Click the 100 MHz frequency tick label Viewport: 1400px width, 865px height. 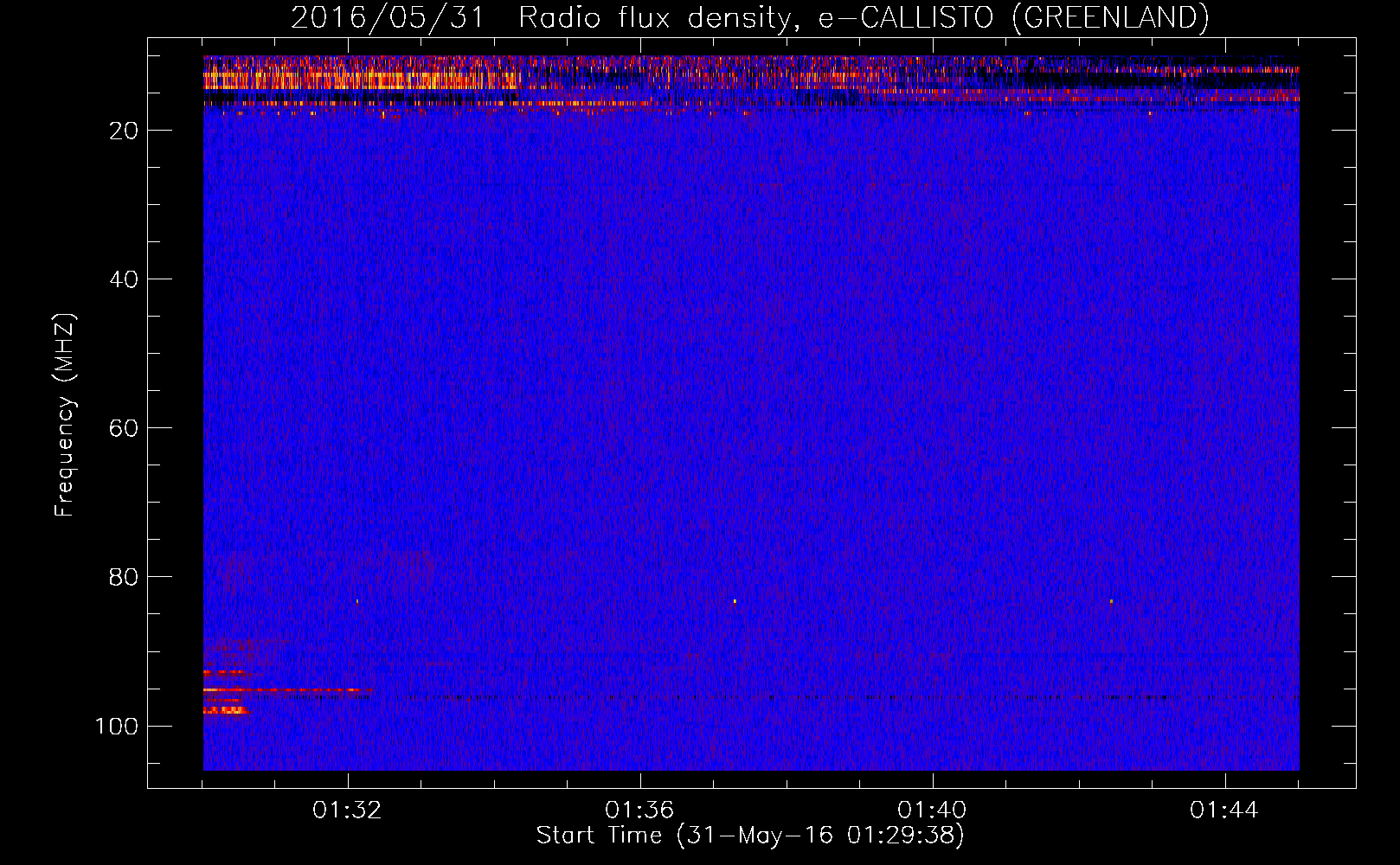[117, 726]
